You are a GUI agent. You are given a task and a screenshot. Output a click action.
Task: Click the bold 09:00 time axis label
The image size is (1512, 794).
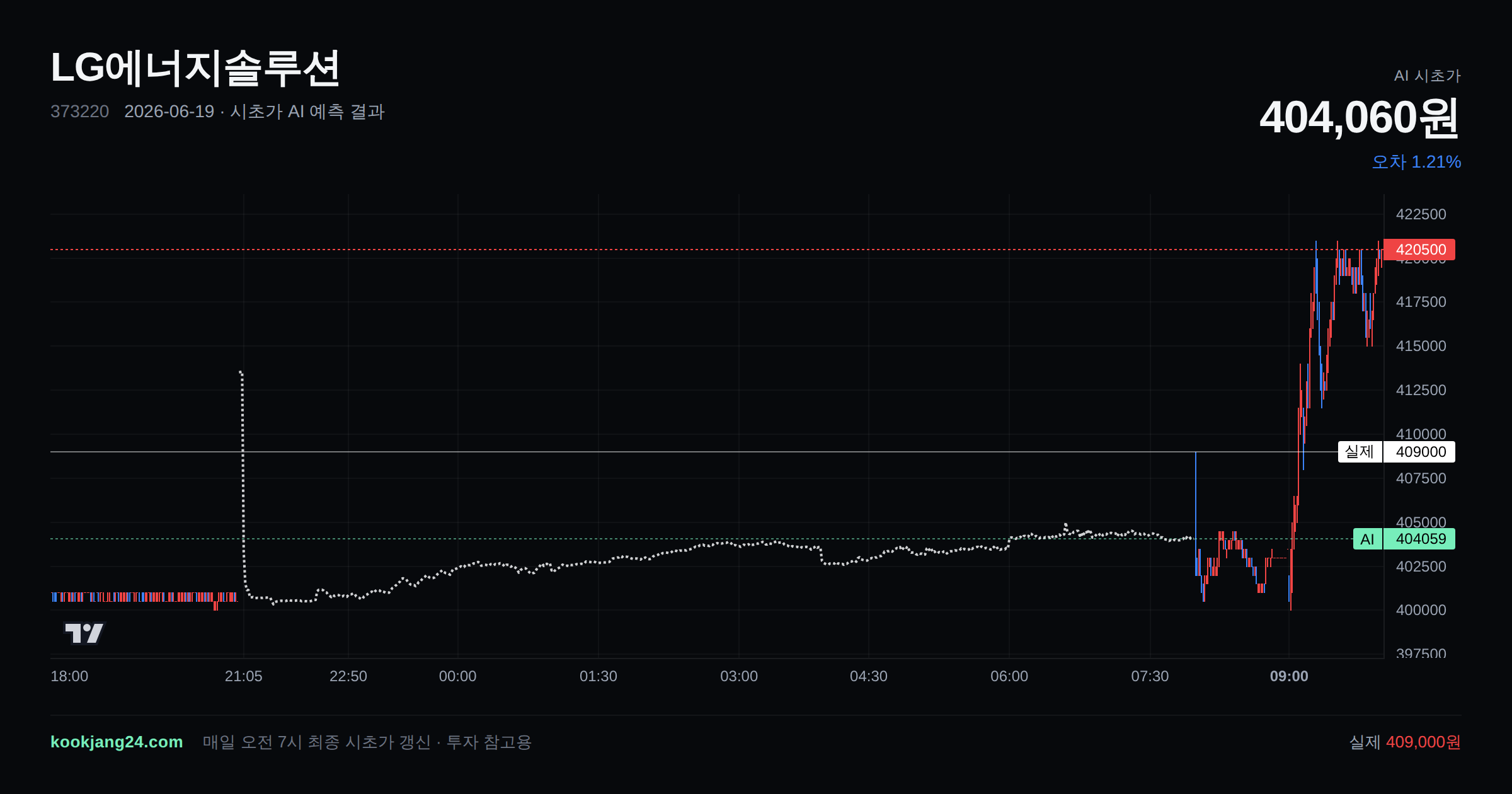coord(1289,676)
